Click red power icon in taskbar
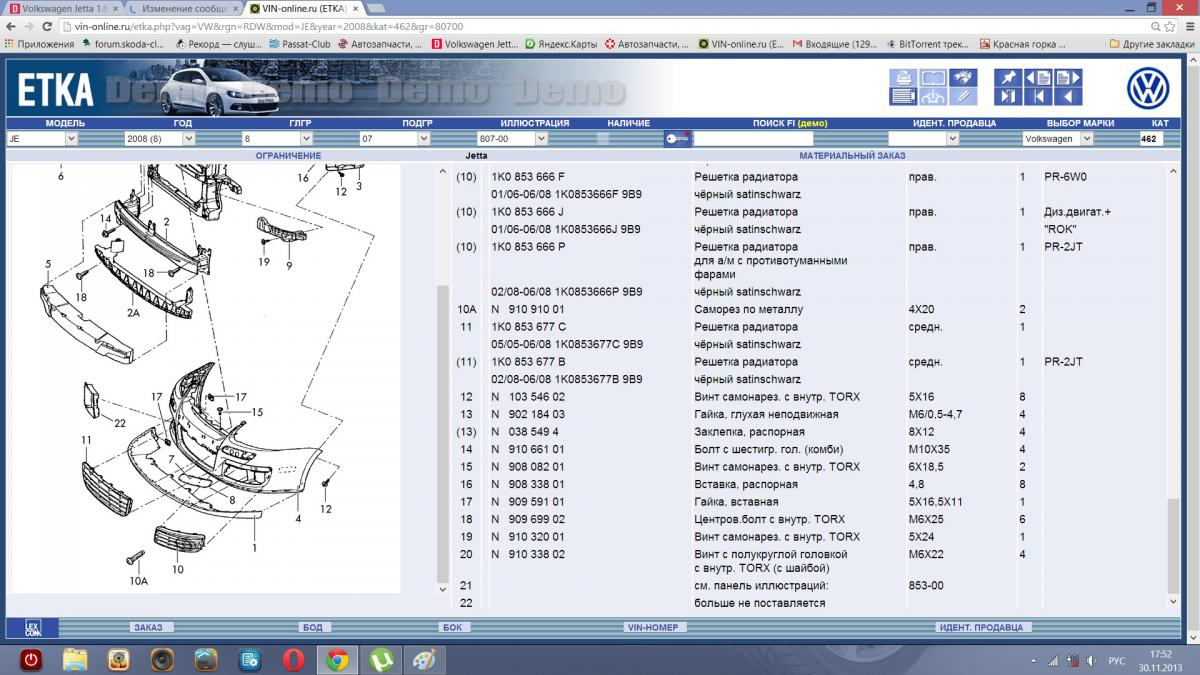Image resolution: width=1200 pixels, height=675 pixels. (31, 660)
